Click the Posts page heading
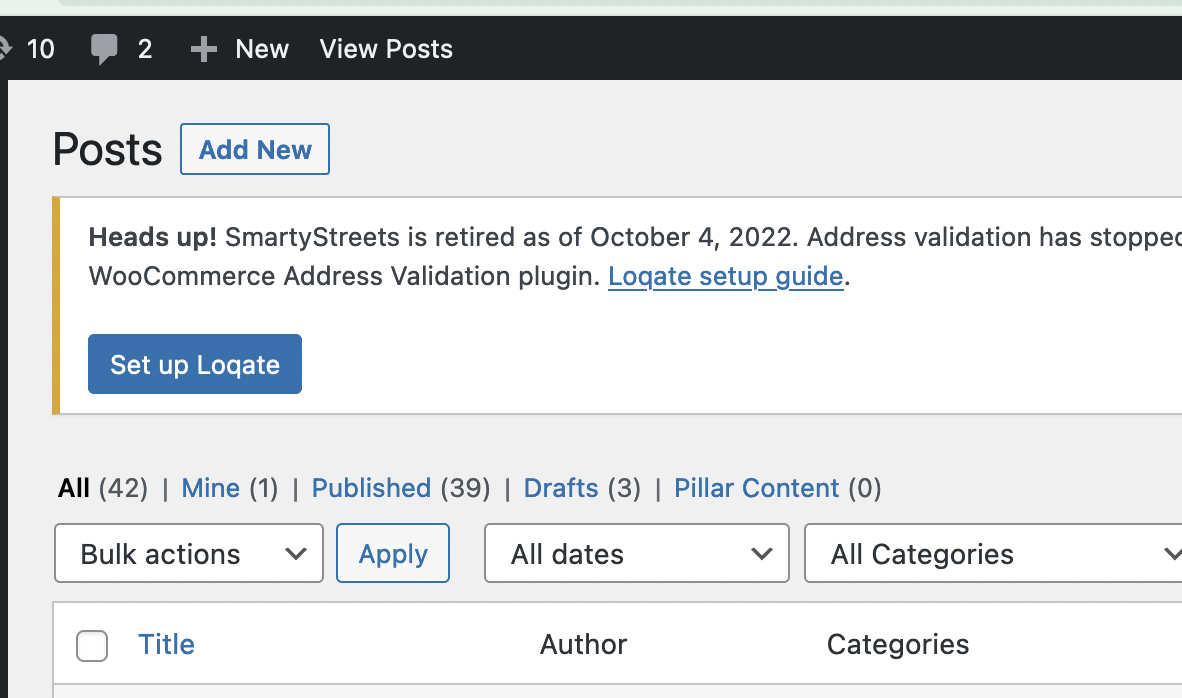Screen dimensions: 1182x698 click(x=107, y=150)
